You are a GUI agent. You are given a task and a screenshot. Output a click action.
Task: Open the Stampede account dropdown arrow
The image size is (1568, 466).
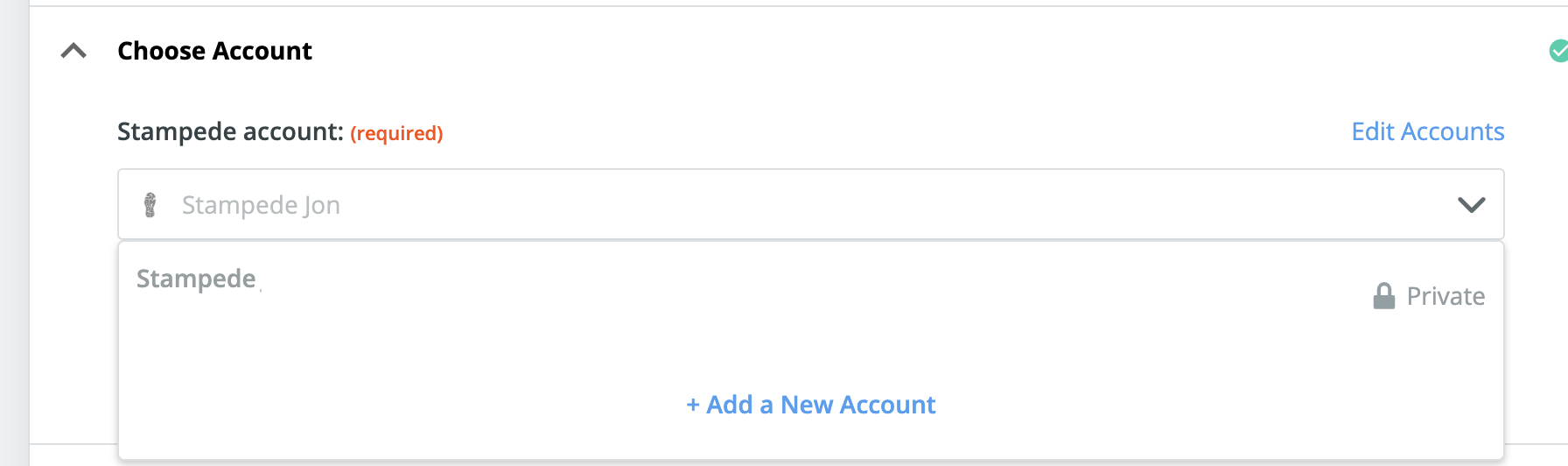pyautogui.click(x=1471, y=205)
